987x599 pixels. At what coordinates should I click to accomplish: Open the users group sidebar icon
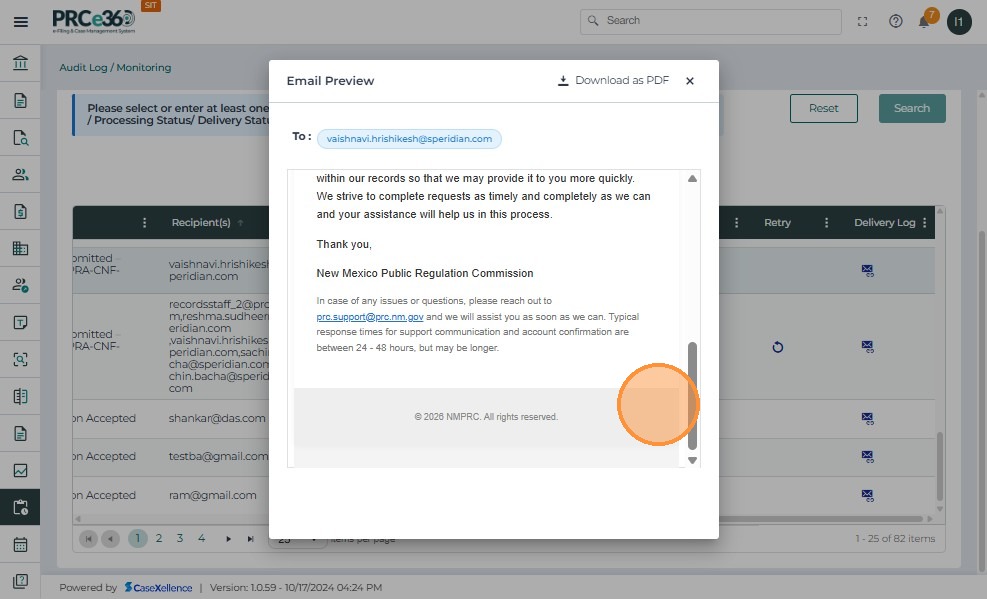pos(20,174)
